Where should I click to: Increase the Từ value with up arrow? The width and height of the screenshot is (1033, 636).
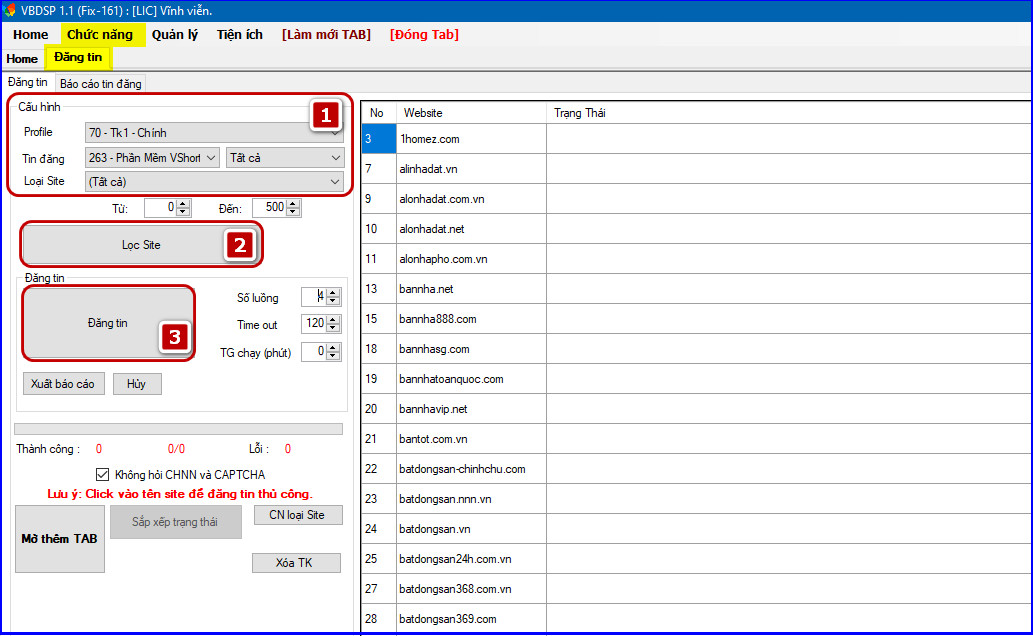[184, 204]
